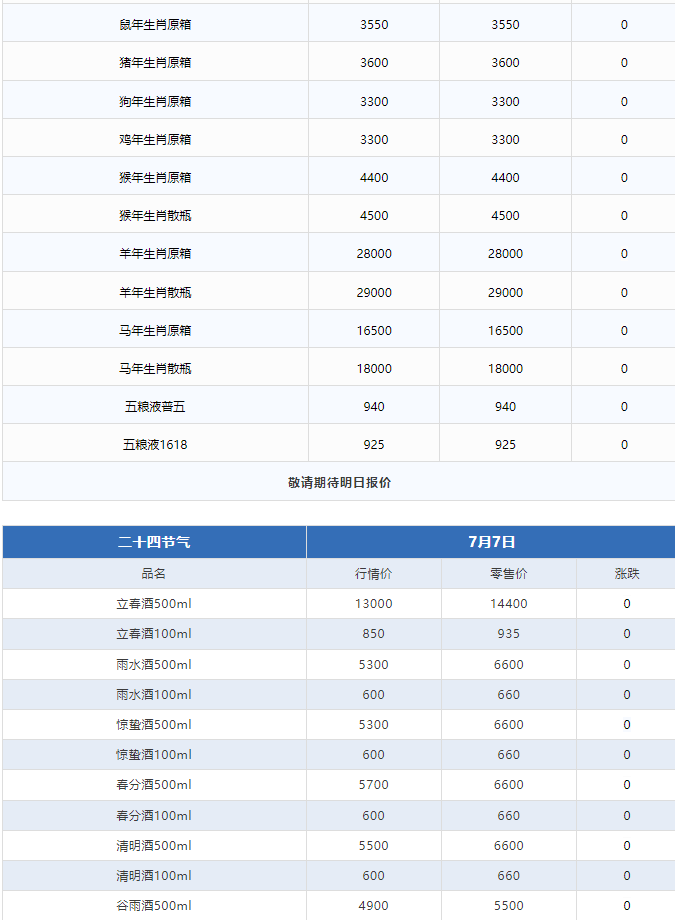Click the 13000 market price for 立春酒500ml
The image size is (675, 920).
point(373,604)
